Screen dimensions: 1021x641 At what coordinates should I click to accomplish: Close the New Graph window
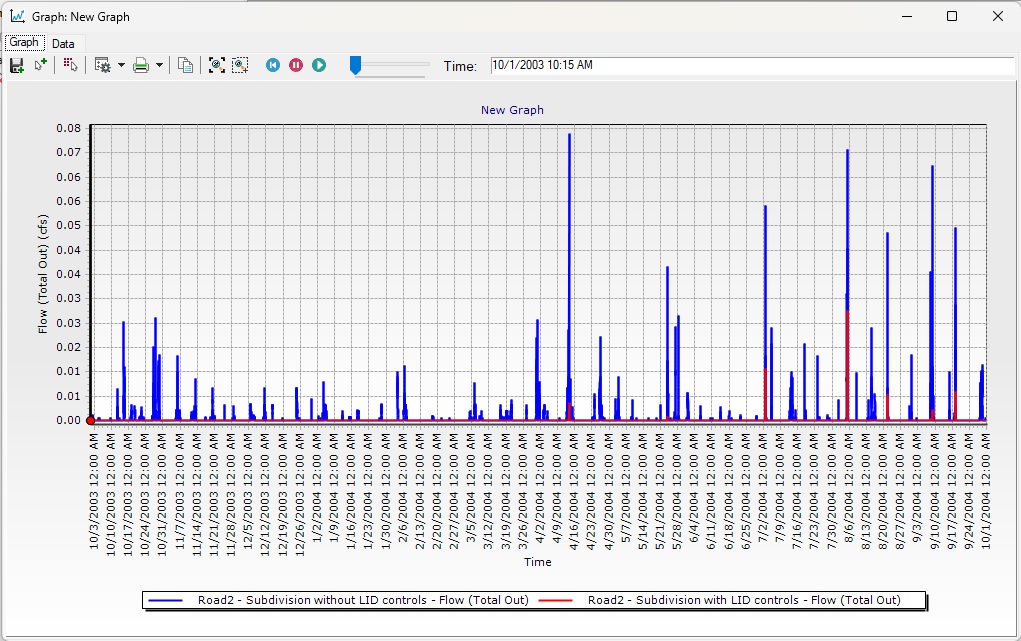pyautogui.click(x=998, y=16)
